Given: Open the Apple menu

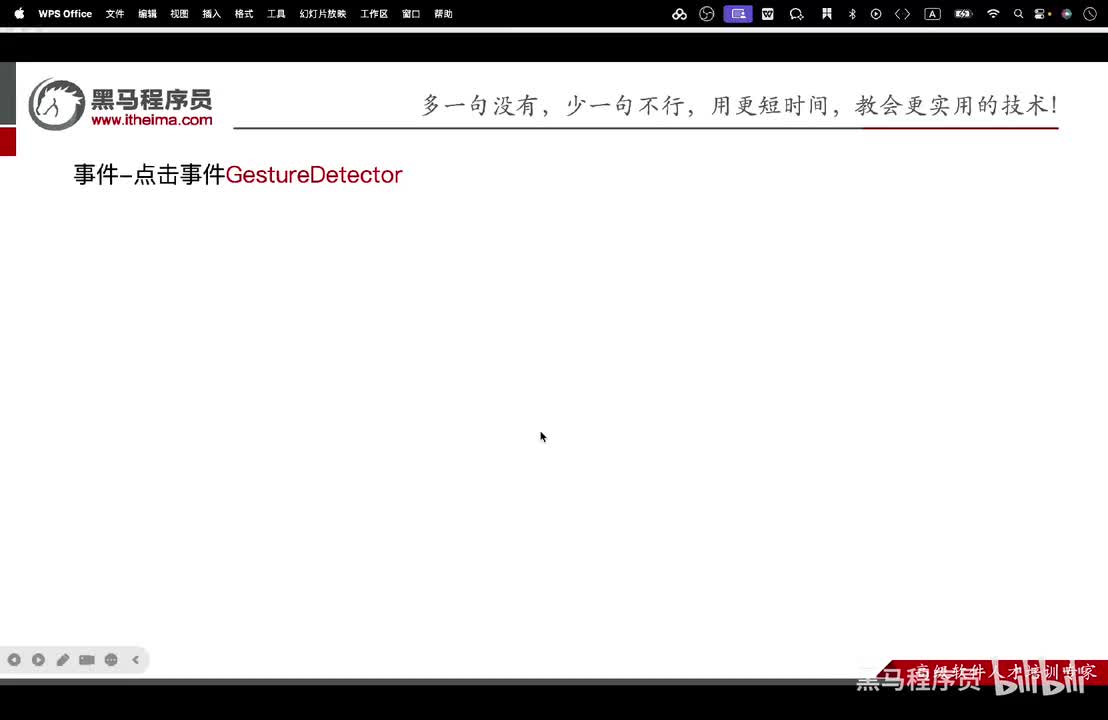Looking at the screenshot, I should 19,13.
